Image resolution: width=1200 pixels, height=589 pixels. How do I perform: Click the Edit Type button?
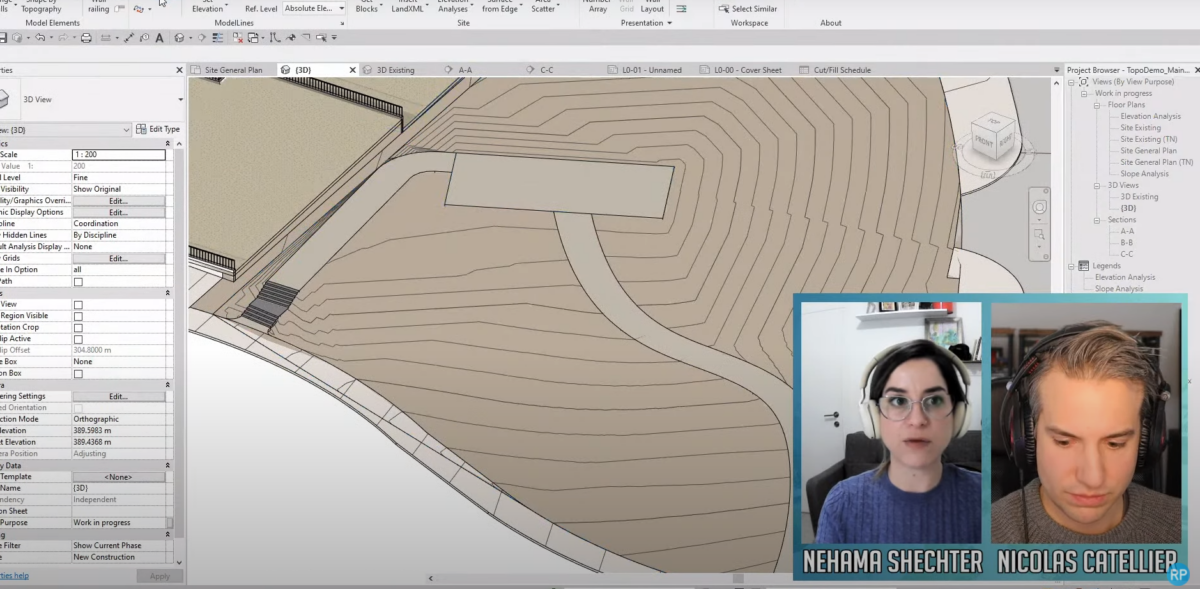pos(158,129)
